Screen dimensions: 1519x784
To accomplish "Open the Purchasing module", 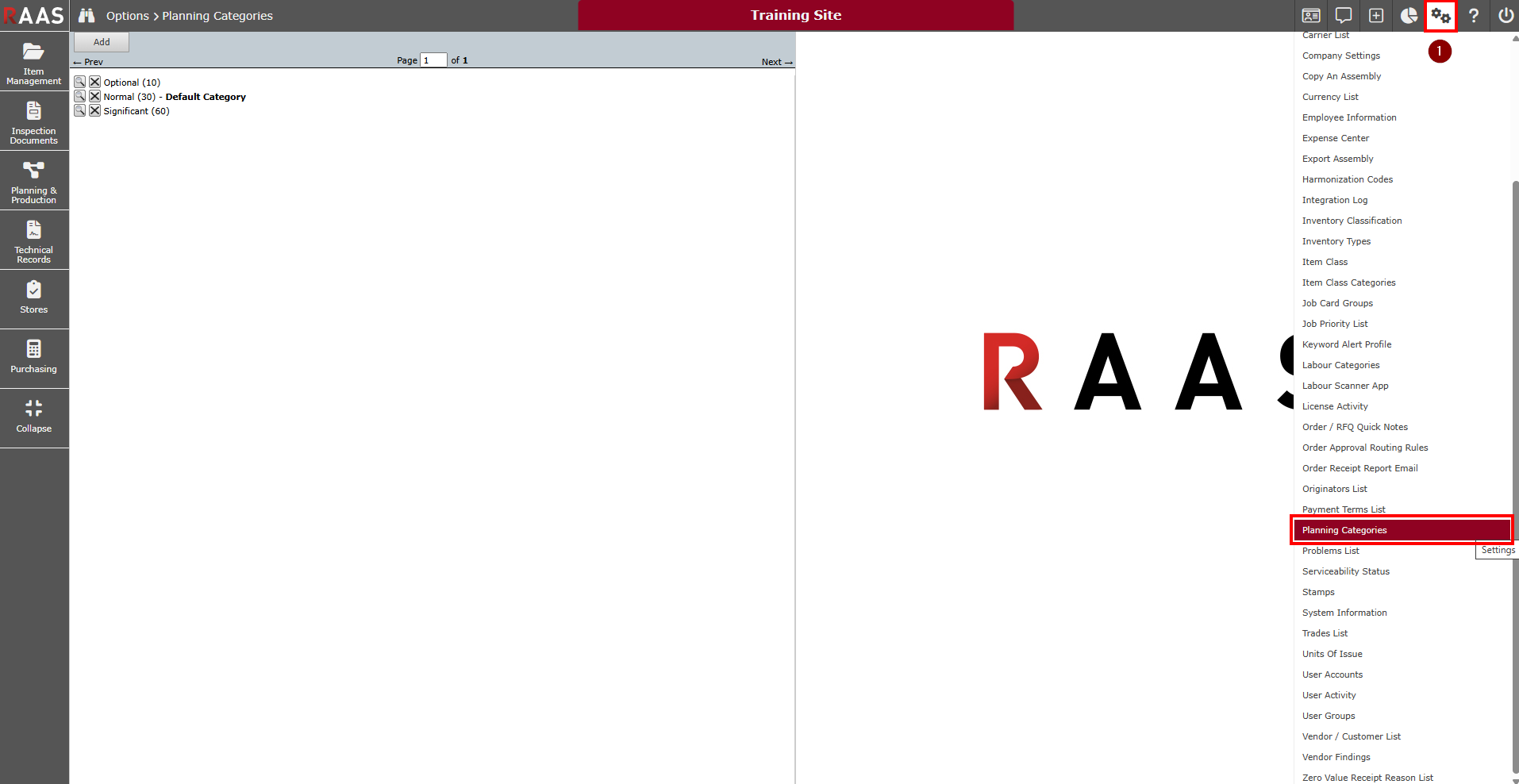I will 34,358.
